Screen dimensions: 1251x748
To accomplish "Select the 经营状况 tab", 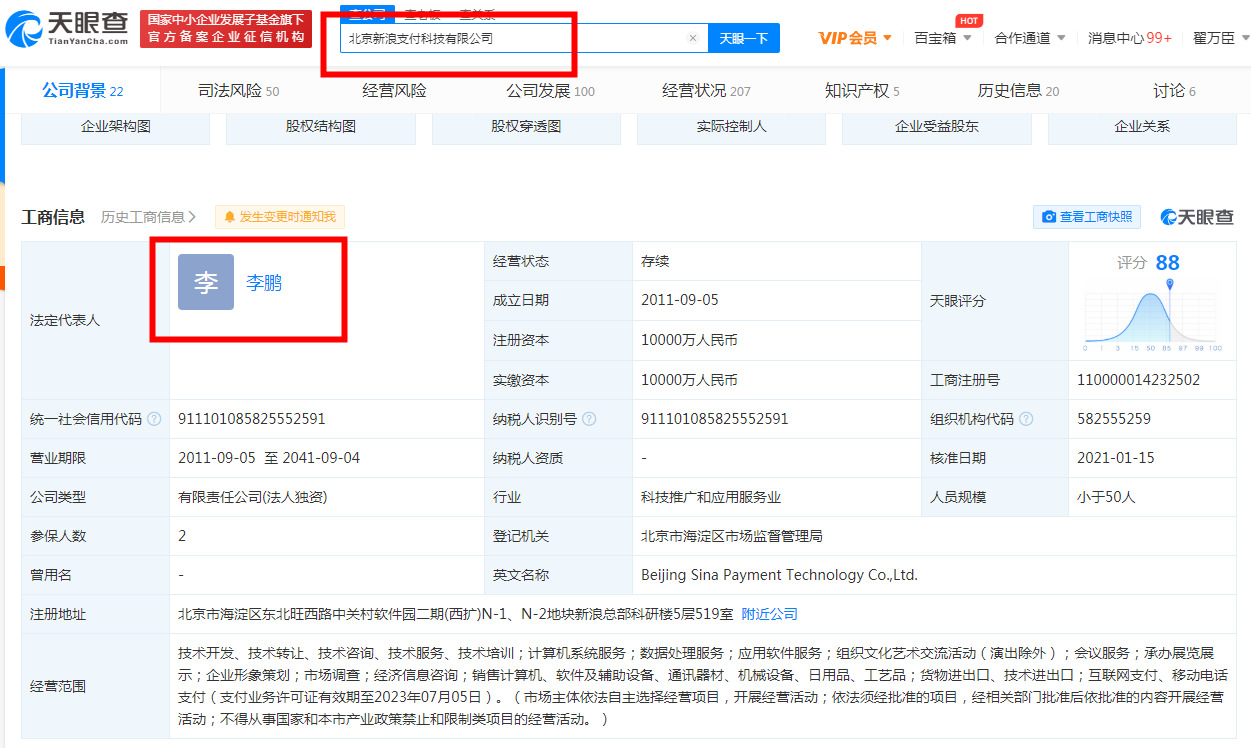I will point(706,91).
